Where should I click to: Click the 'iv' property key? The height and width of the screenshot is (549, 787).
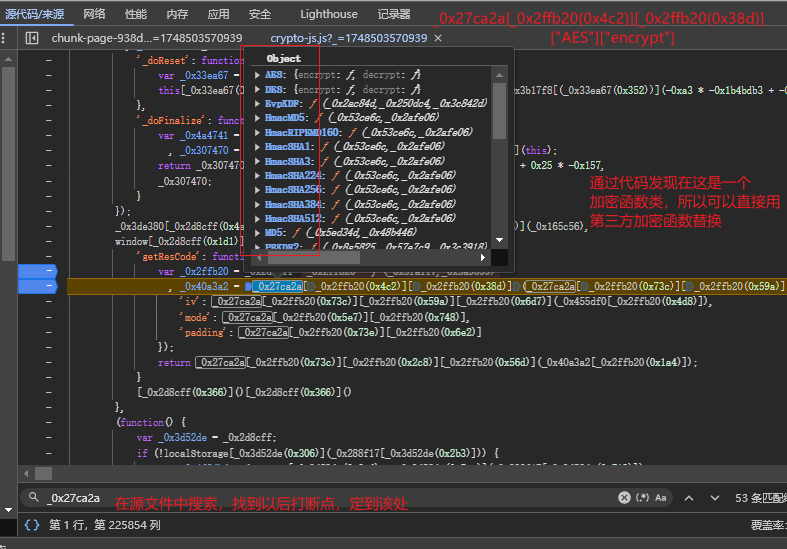coord(191,301)
